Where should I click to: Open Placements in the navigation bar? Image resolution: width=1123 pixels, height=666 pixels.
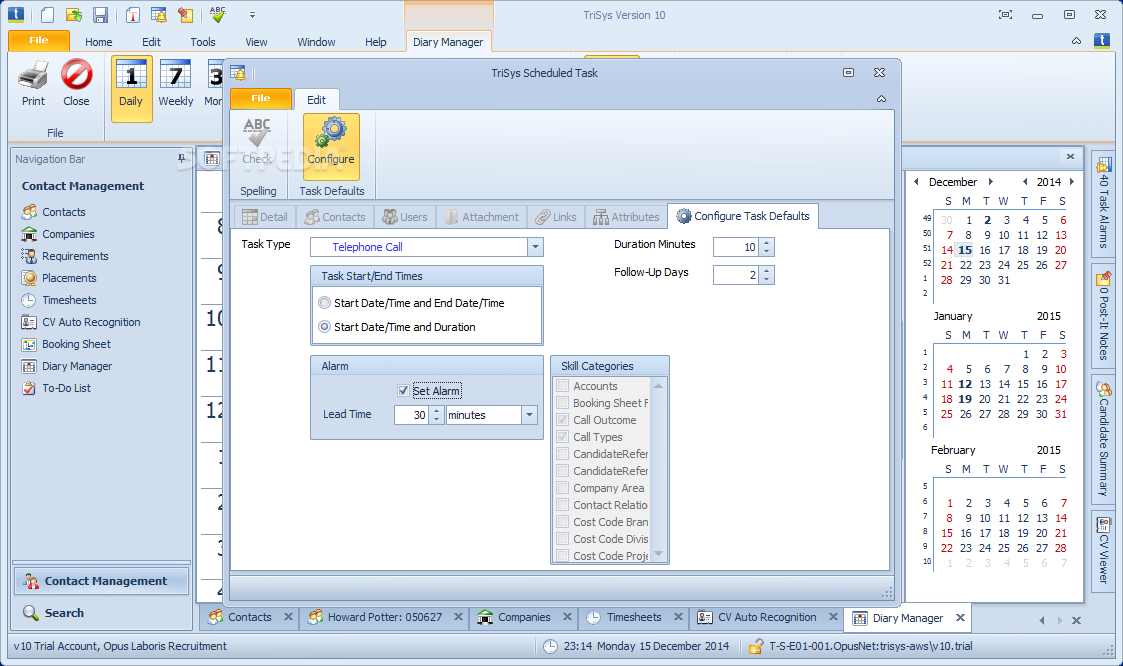point(69,278)
